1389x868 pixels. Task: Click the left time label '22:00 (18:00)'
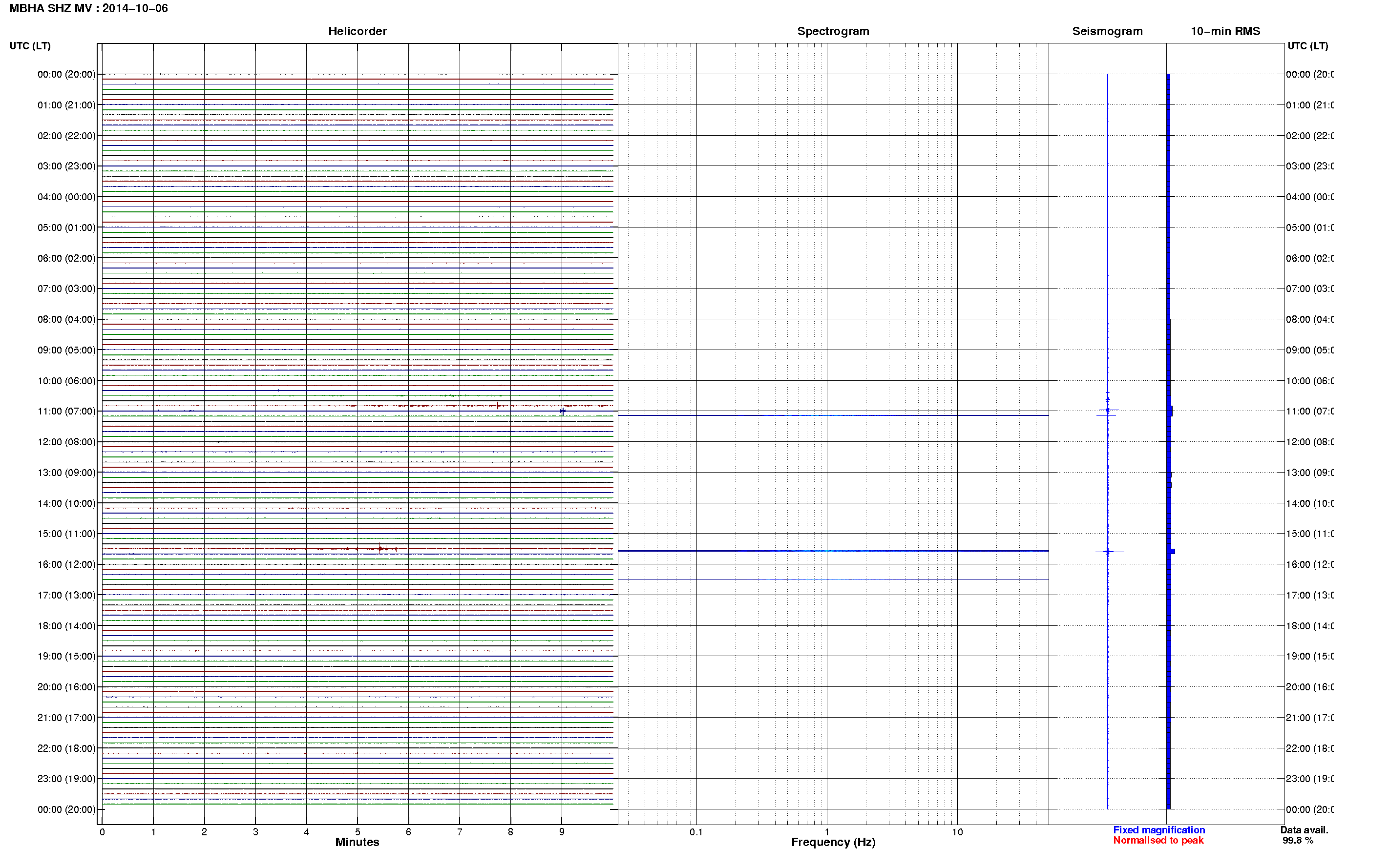pos(66,748)
